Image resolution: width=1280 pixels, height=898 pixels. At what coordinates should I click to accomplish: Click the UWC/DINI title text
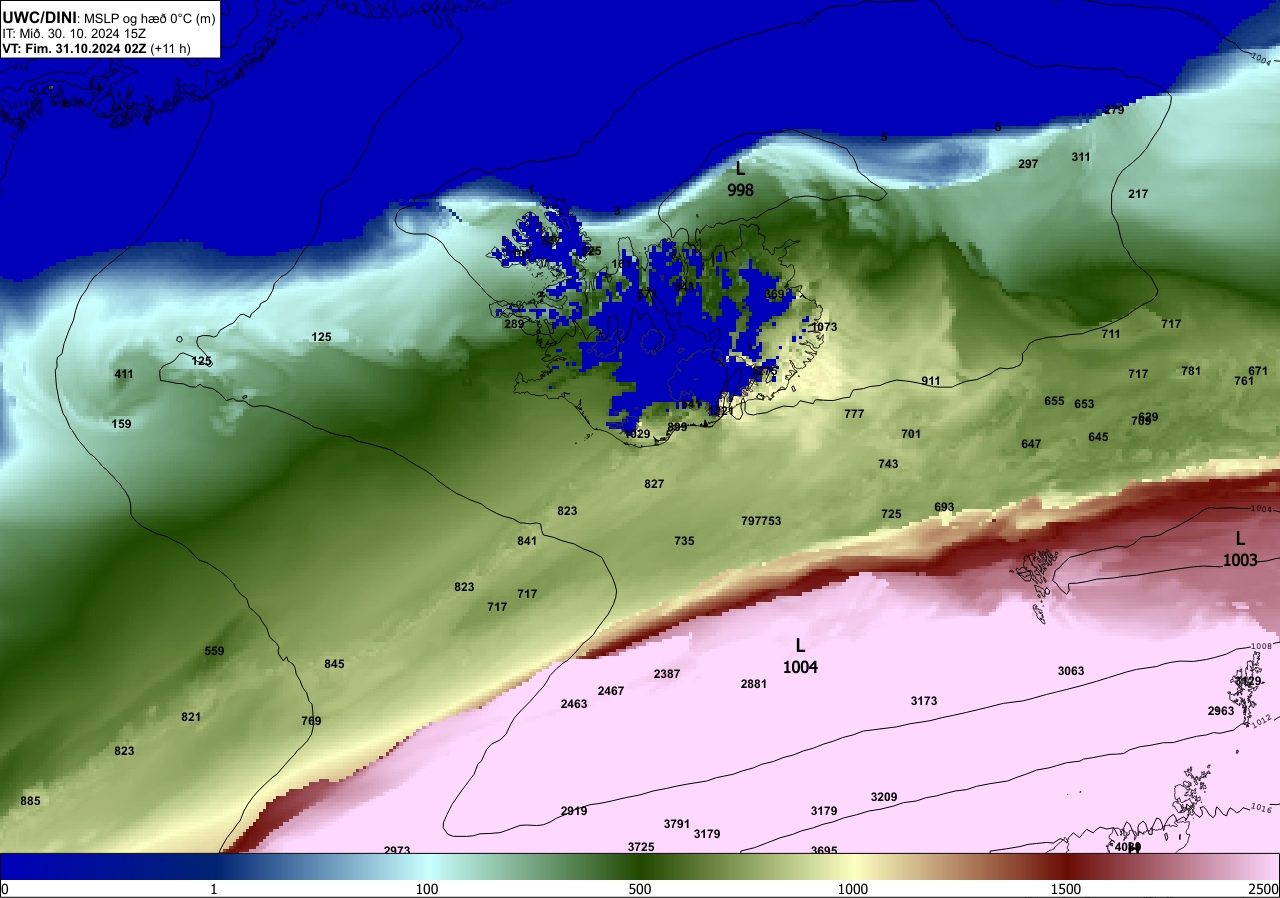tap(39, 17)
